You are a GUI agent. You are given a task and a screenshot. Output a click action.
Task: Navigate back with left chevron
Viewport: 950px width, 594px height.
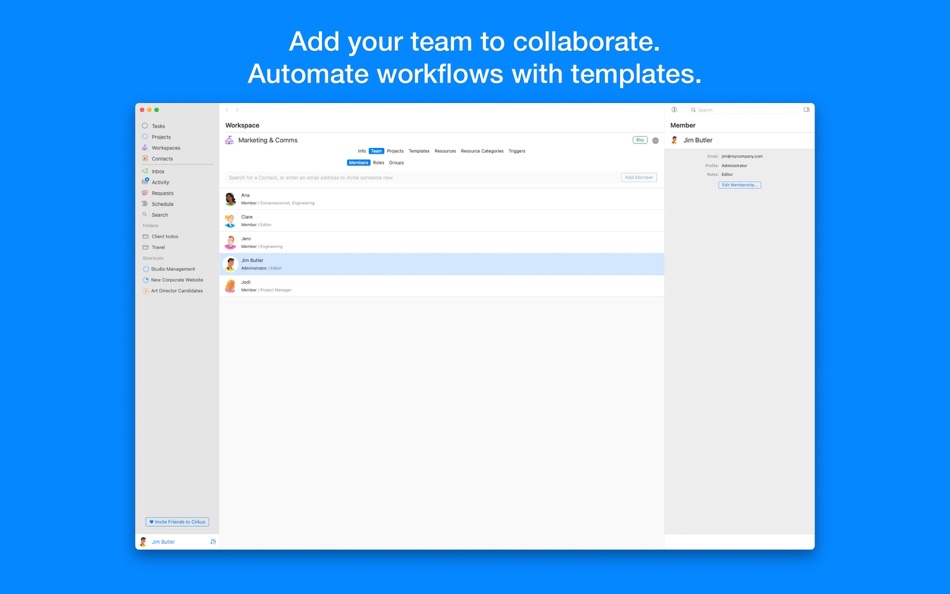(227, 110)
